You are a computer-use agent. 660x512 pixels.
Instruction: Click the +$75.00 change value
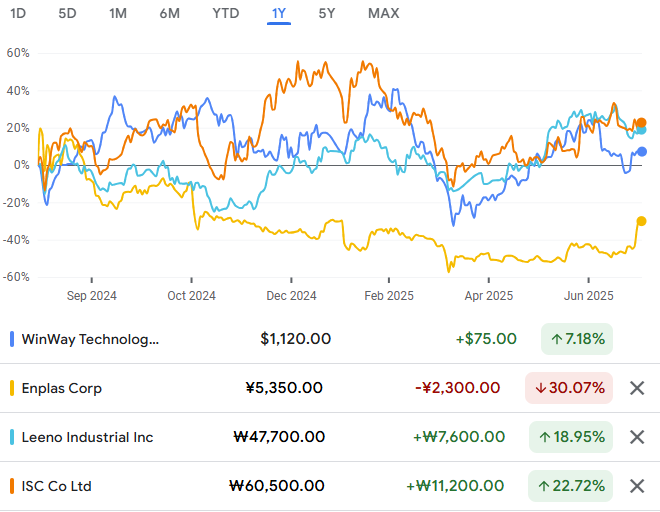click(x=486, y=339)
